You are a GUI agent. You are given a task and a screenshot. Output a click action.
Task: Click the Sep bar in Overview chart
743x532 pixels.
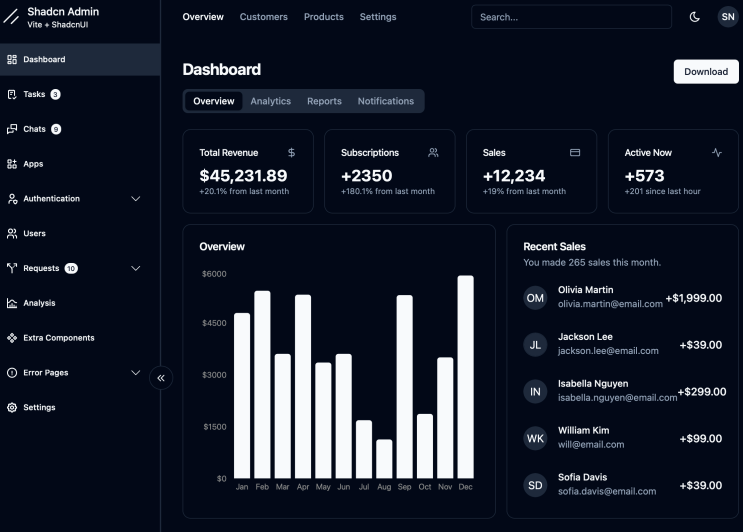pos(404,387)
